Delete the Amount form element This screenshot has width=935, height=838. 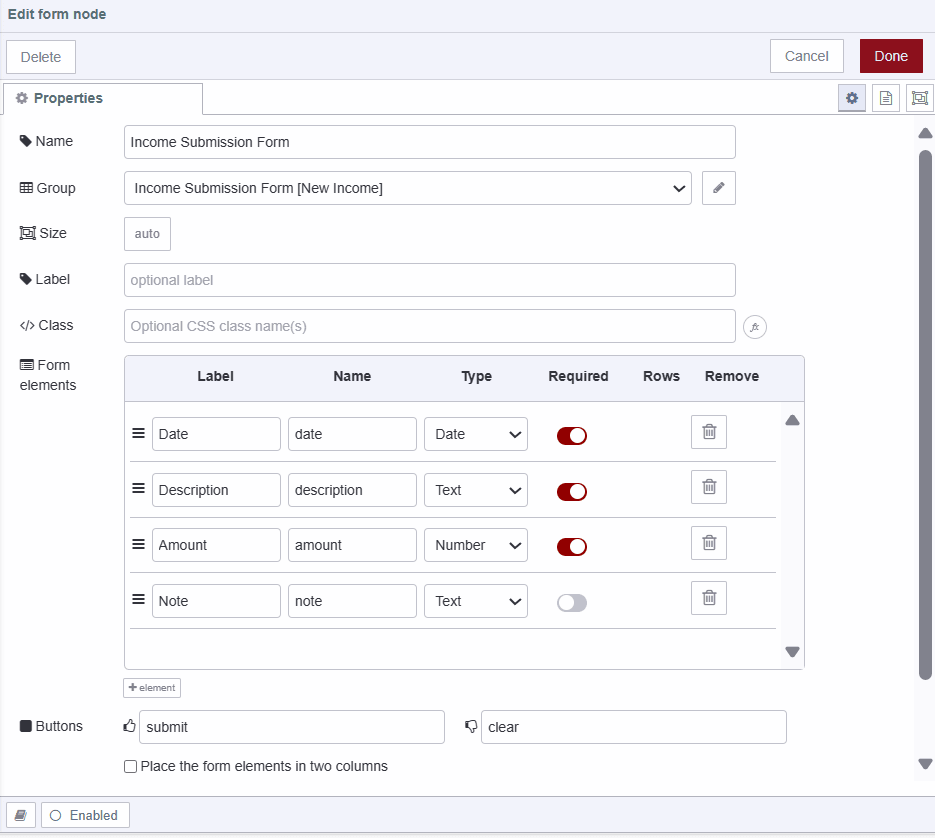click(709, 542)
